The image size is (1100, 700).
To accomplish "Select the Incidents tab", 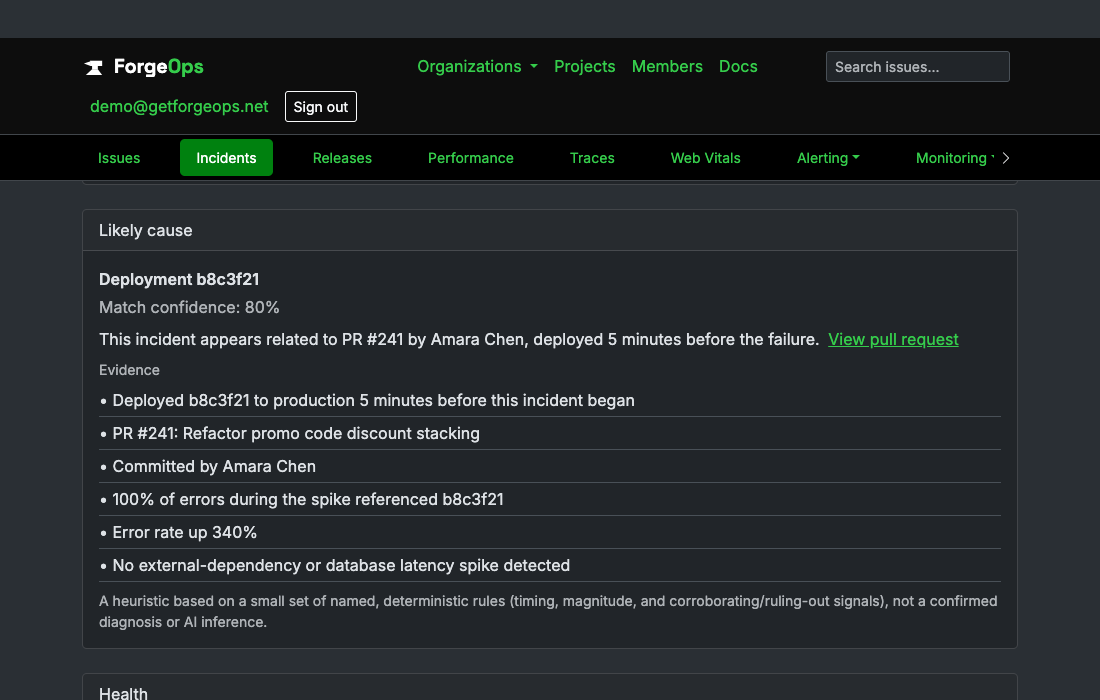I will coord(226,158).
